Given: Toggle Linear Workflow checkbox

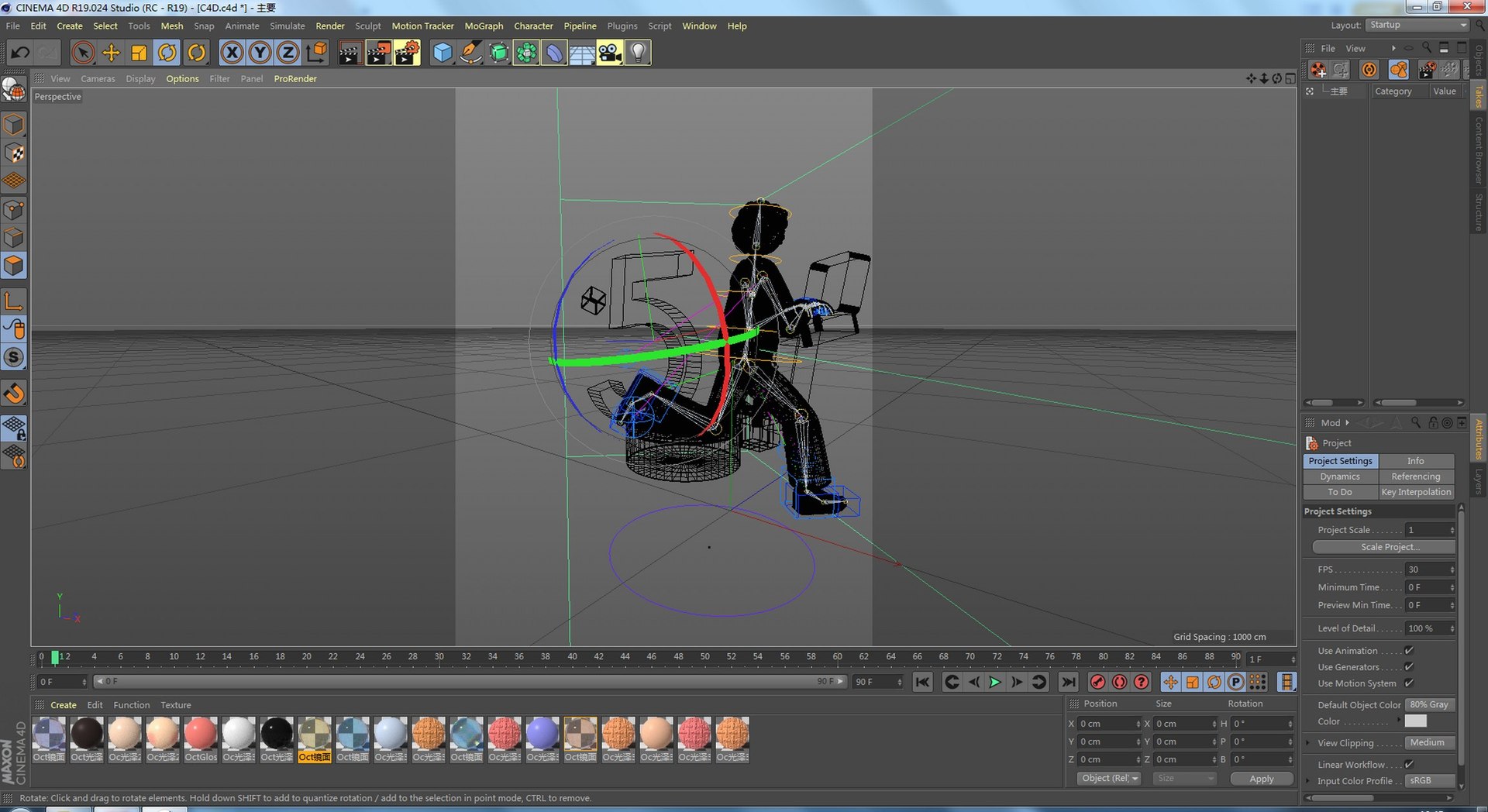Looking at the screenshot, I should pos(1409,765).
